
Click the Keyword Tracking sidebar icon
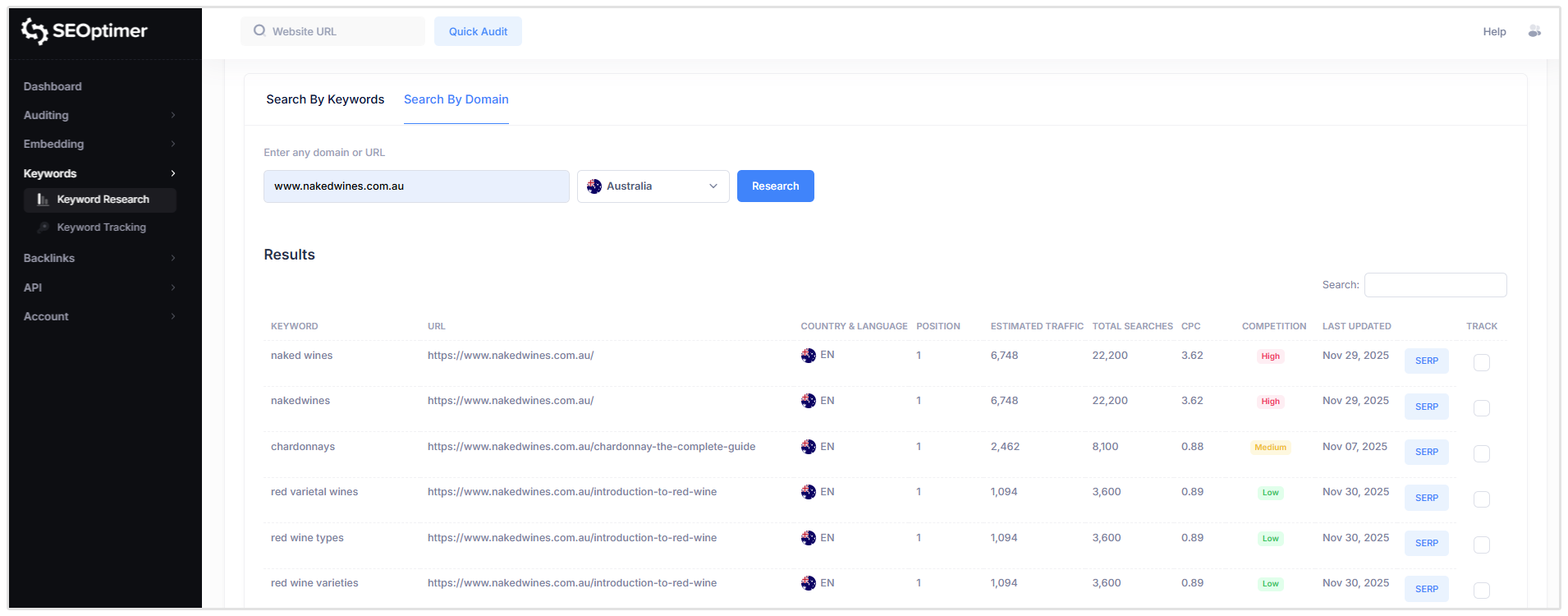click(44, 228)
